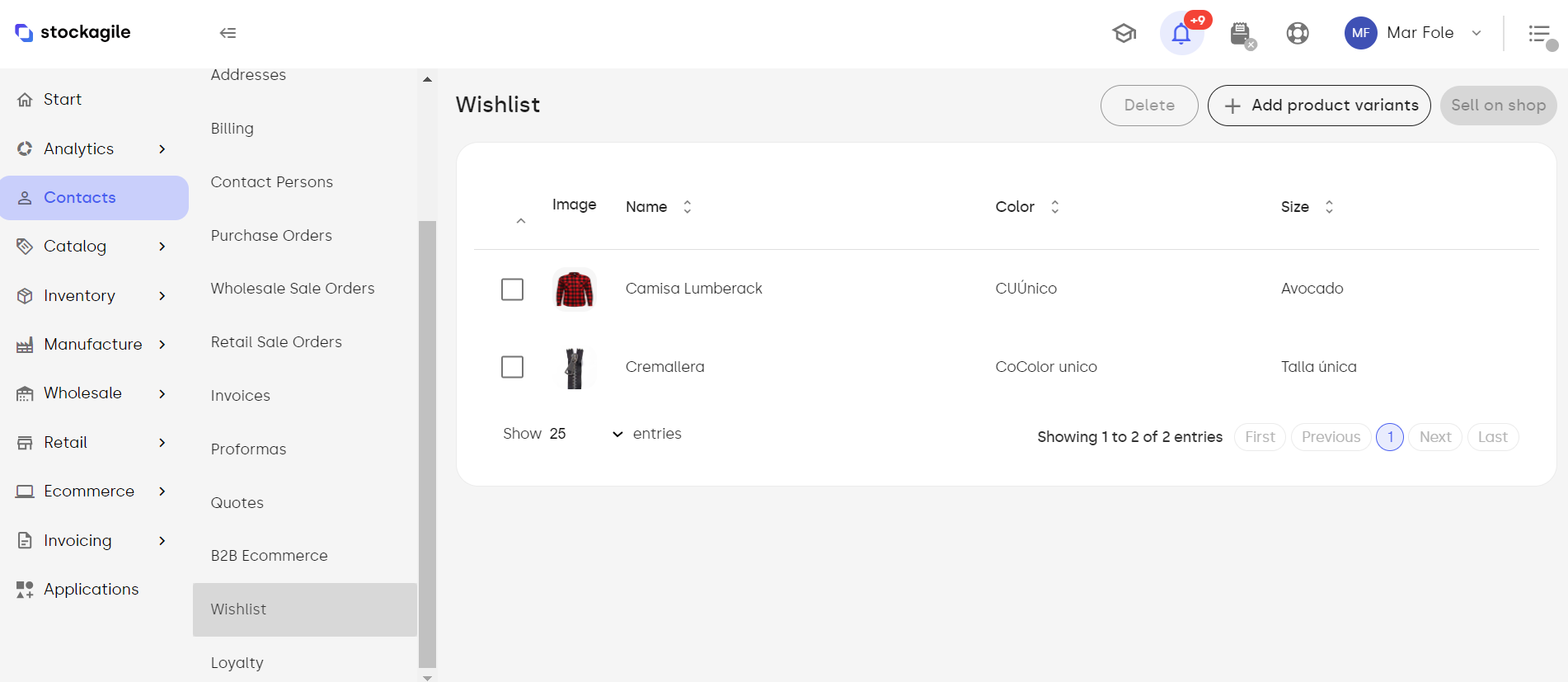Expand the Manufacture submenu chevron
Screen dimensions: 1568x682
(162, 345)
